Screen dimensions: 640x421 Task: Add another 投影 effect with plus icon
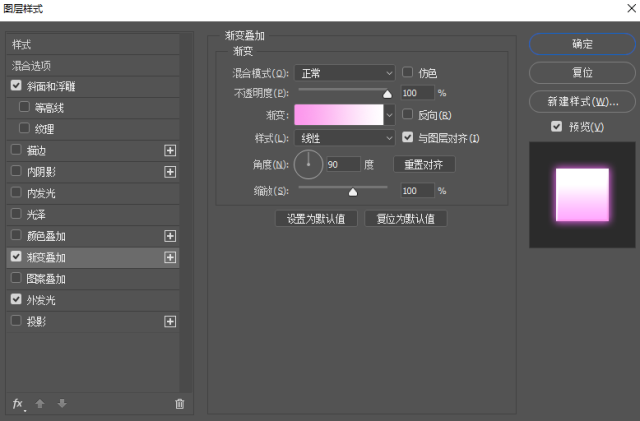(x=170, y=322)
